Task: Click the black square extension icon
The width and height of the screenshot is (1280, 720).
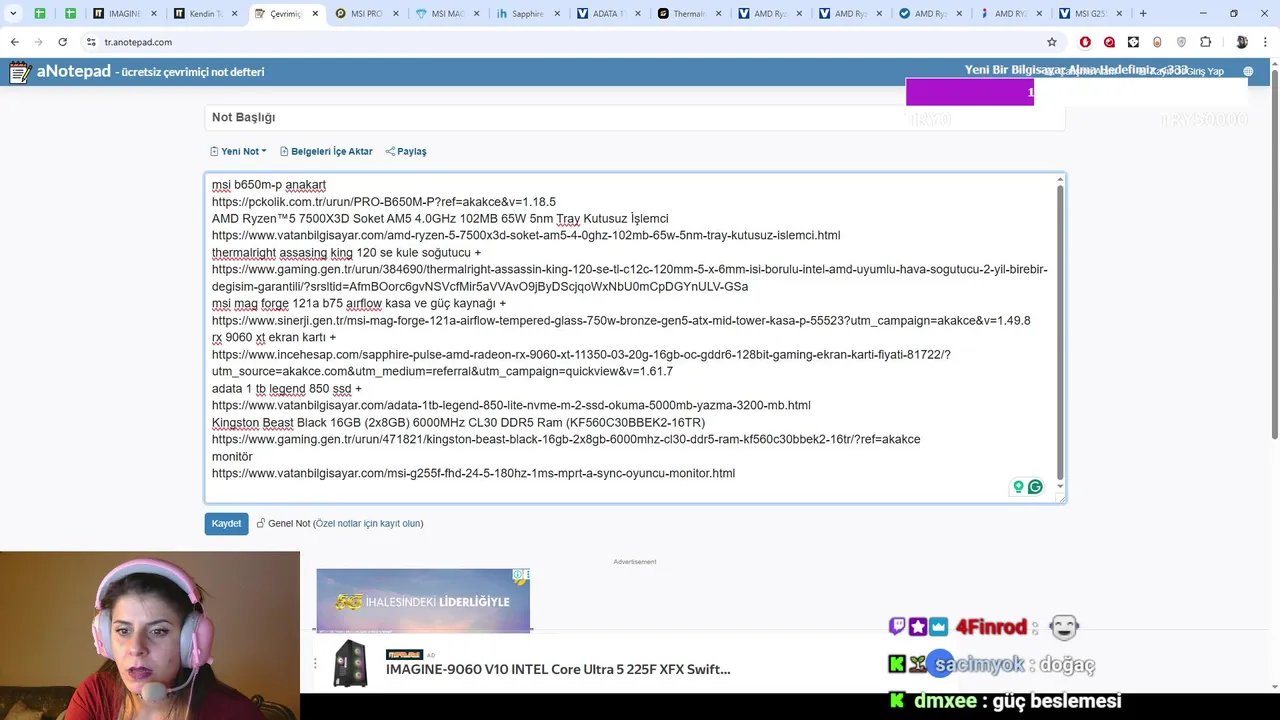Action: [1133, 42]
